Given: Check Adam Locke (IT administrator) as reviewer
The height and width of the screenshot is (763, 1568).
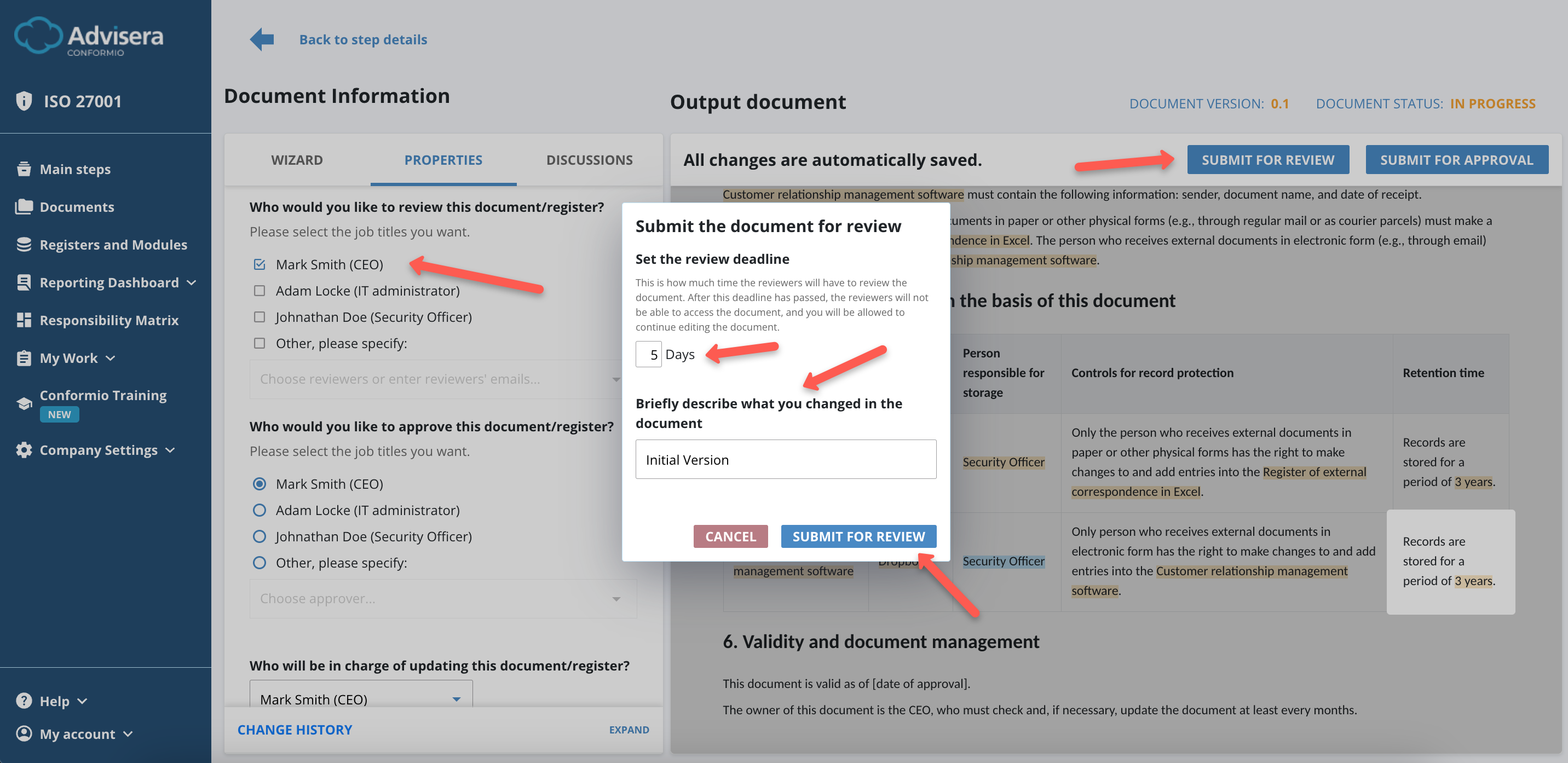Looking at the screenshot, I should pos(260,290).
